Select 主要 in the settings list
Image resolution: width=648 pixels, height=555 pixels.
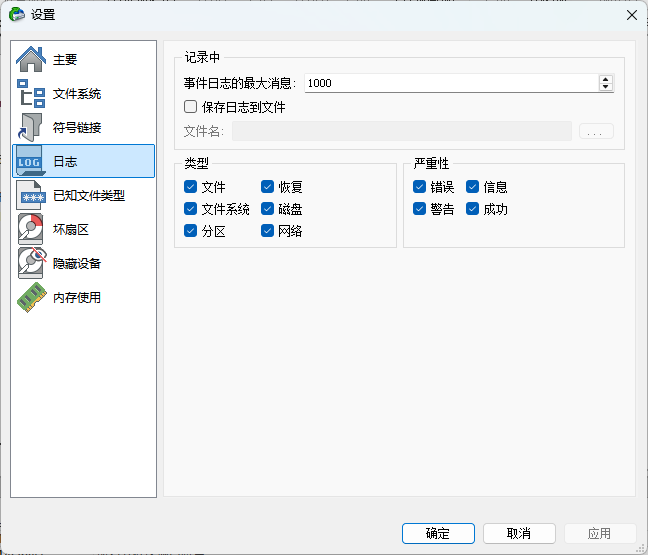tap(83, 59)
